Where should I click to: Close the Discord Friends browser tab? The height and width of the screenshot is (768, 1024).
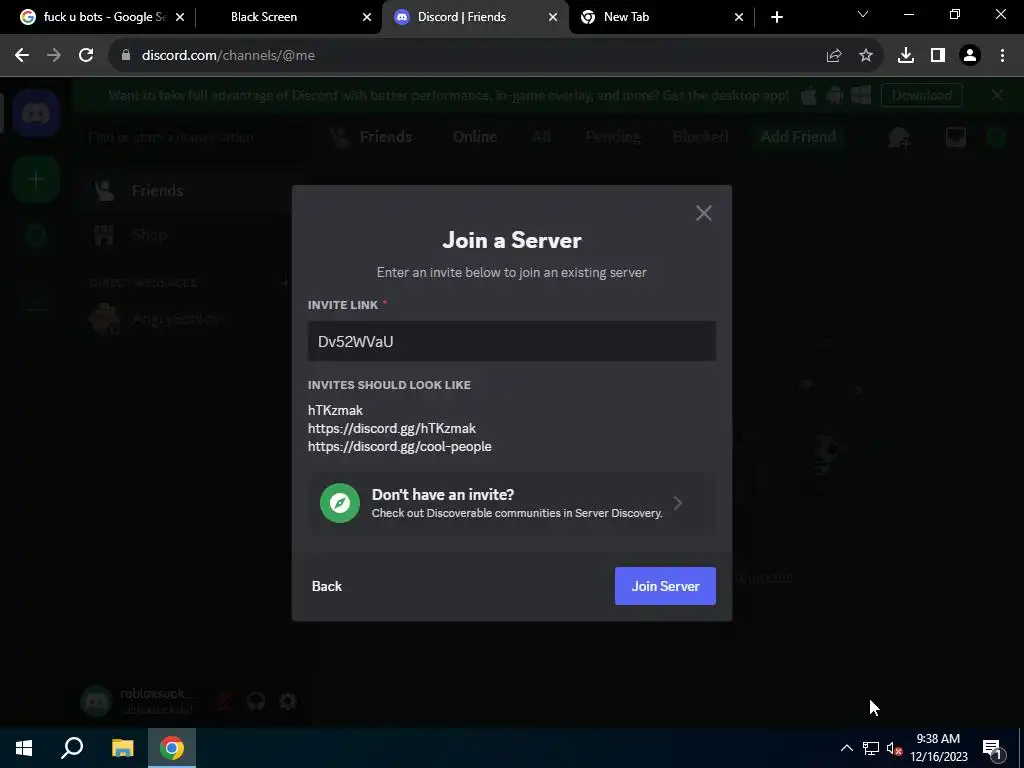tap(553, 17)
